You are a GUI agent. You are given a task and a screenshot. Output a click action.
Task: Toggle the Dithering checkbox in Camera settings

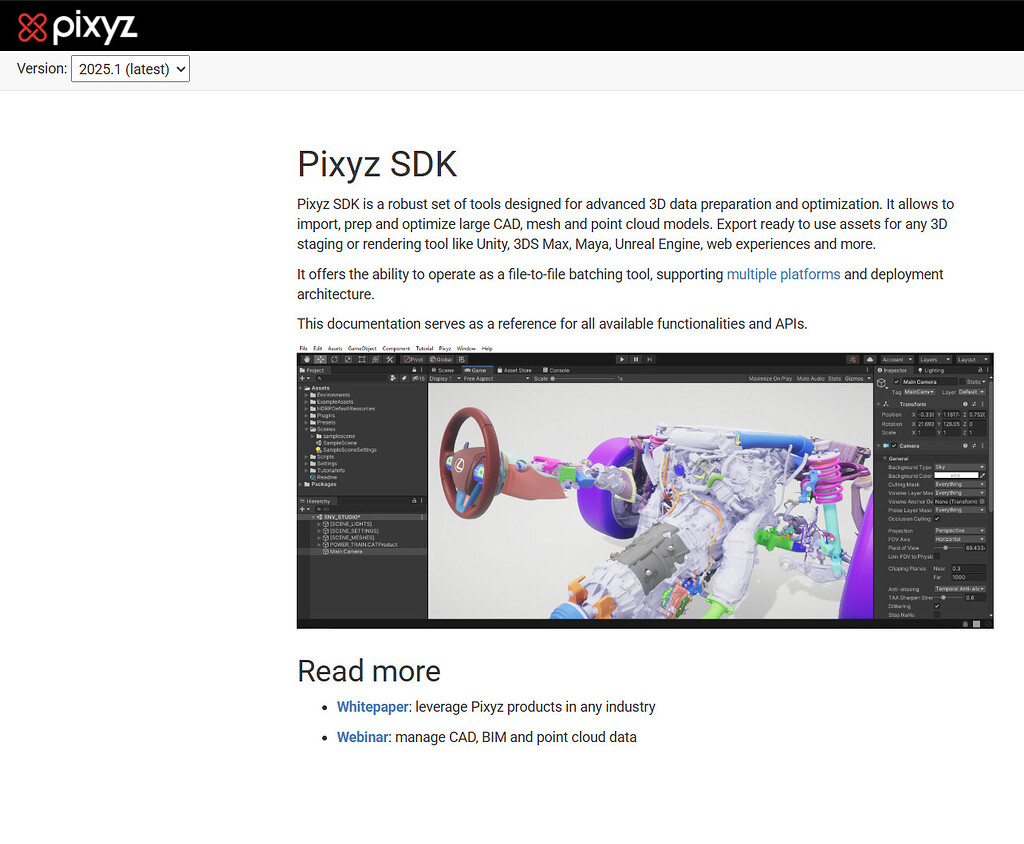pos(937,606)
